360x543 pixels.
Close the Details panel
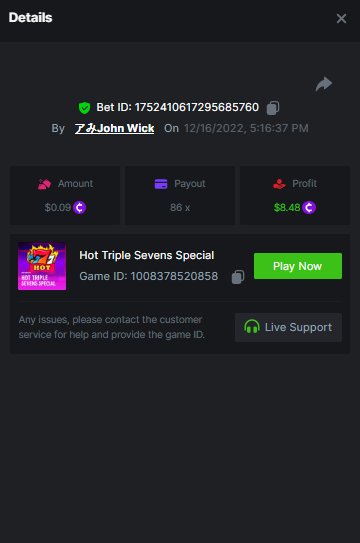[x=341, y=18]
